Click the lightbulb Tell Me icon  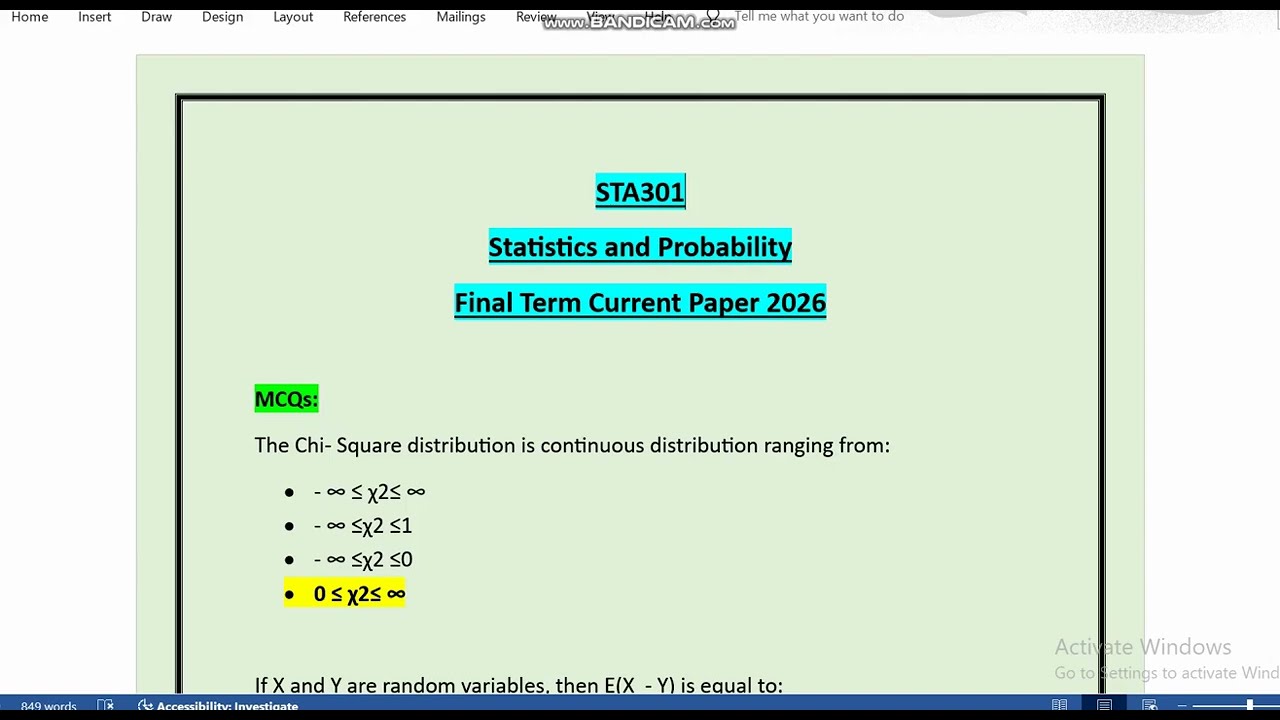(713, 16)
